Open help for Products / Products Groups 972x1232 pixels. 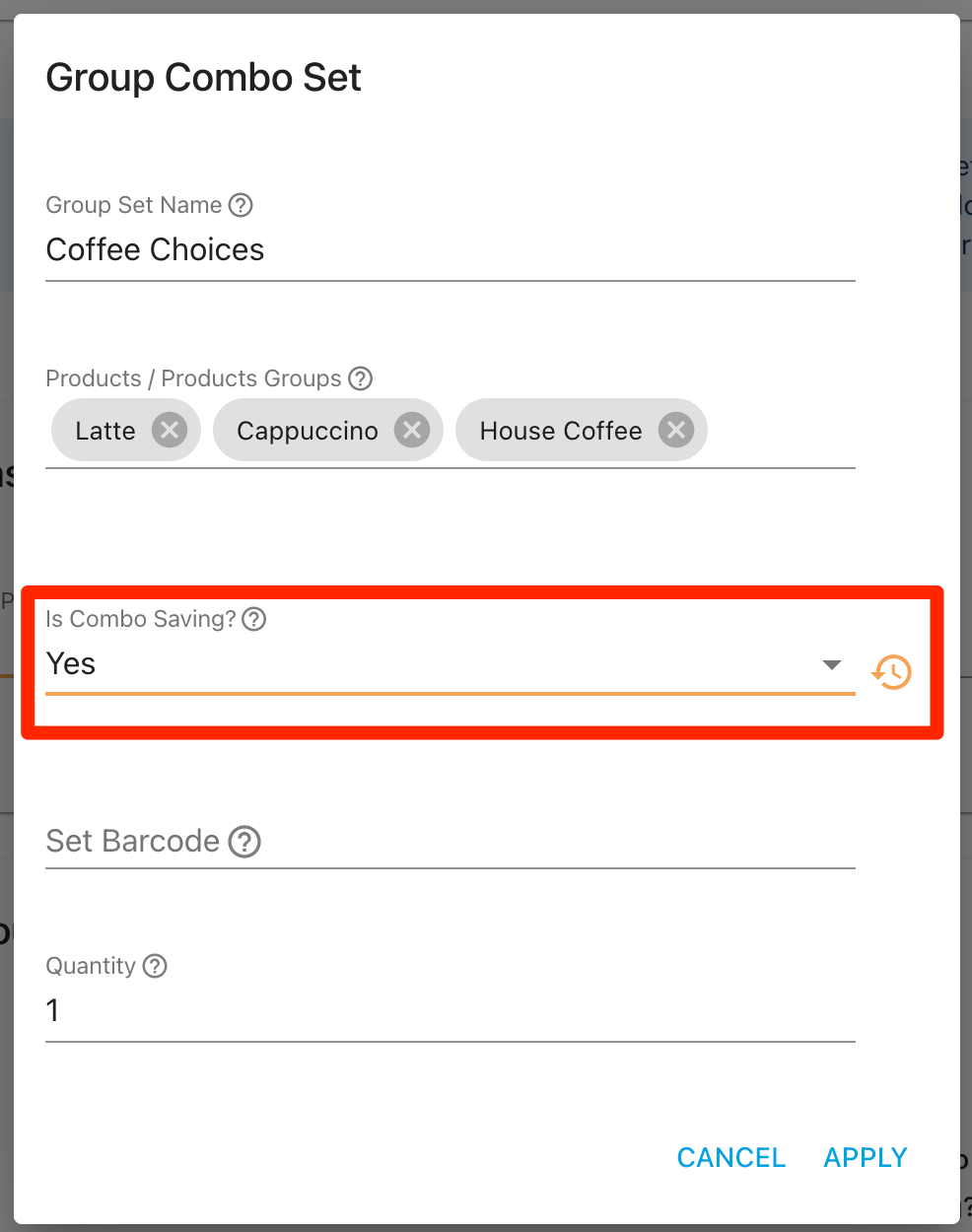pyautogui.click(x=361, y=378)
